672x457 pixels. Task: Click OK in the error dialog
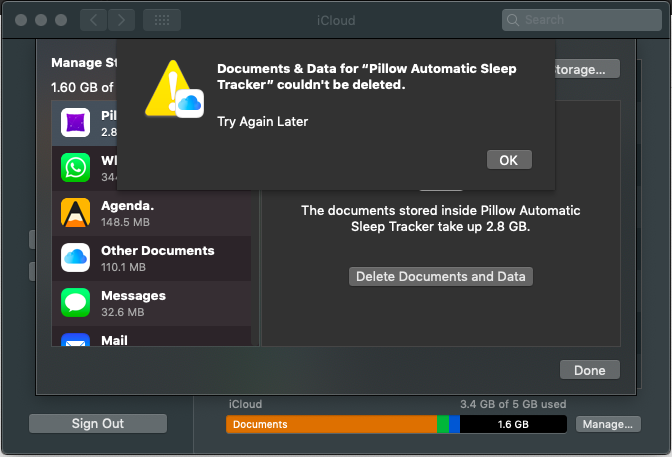pyautogui.click(x=509, y=160)
